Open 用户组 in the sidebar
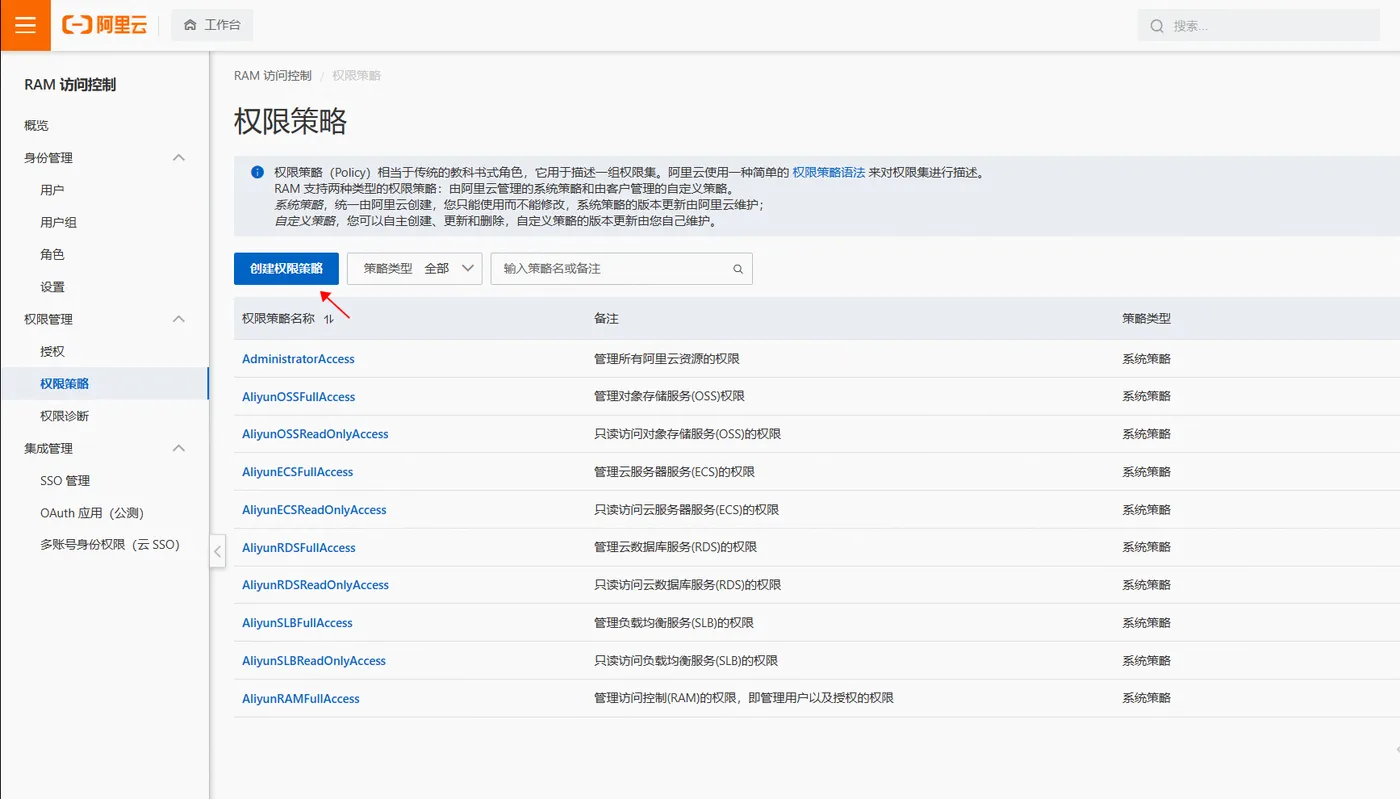The height and width of the screenshot is (799, 1400). point(58,222)
